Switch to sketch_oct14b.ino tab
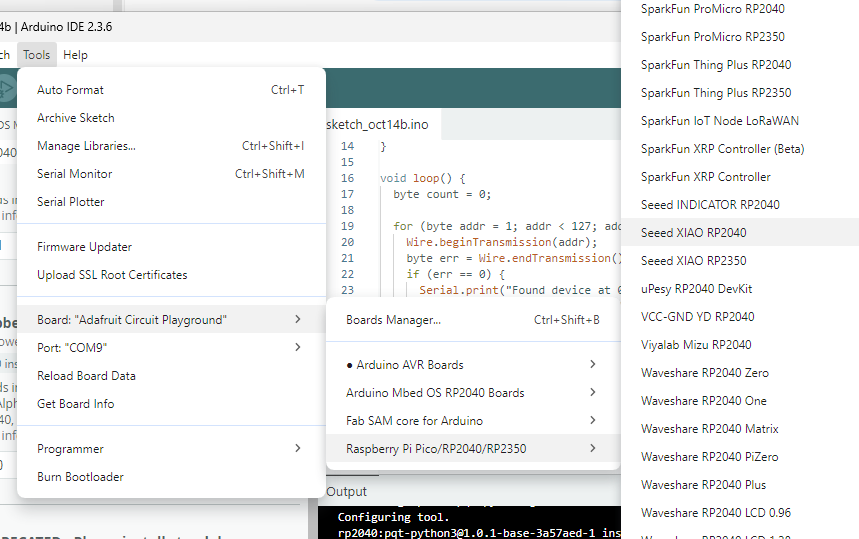 point(378,125)
